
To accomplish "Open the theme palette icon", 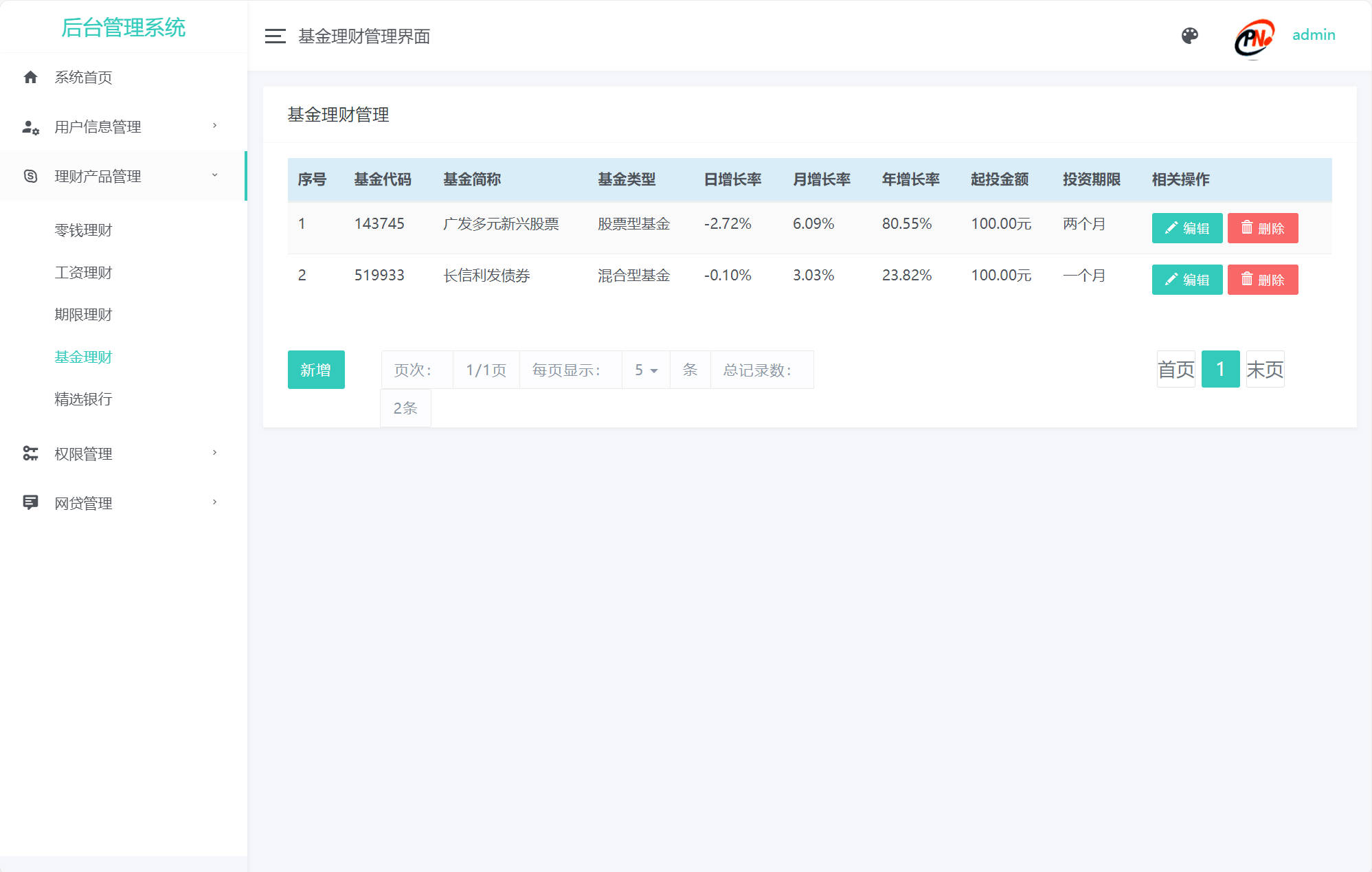I will point(1191,35).
